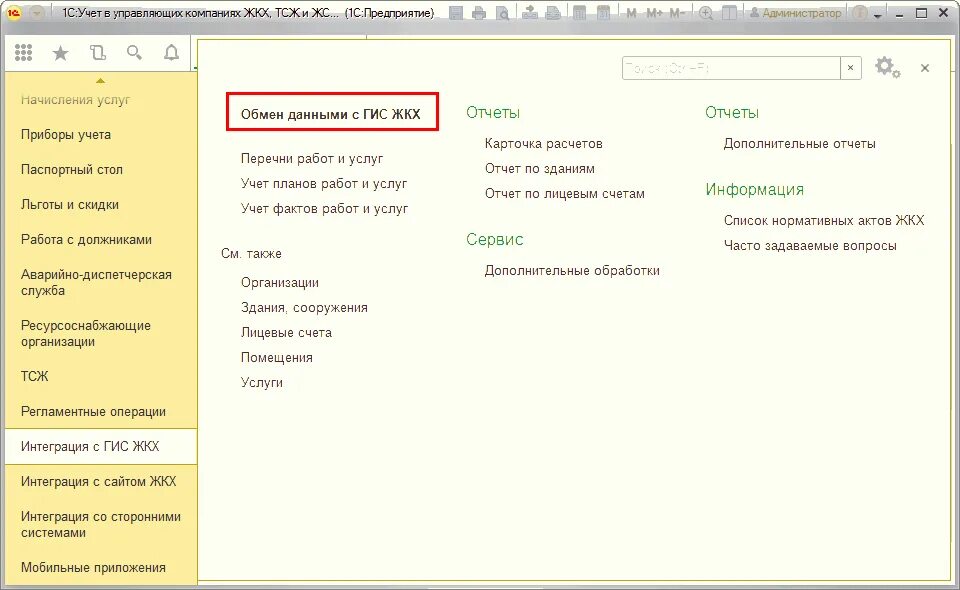The image size is (960, 590).
Task: Open the info icon in title bar
Action: pyautogui.click(x=860, y=13)
